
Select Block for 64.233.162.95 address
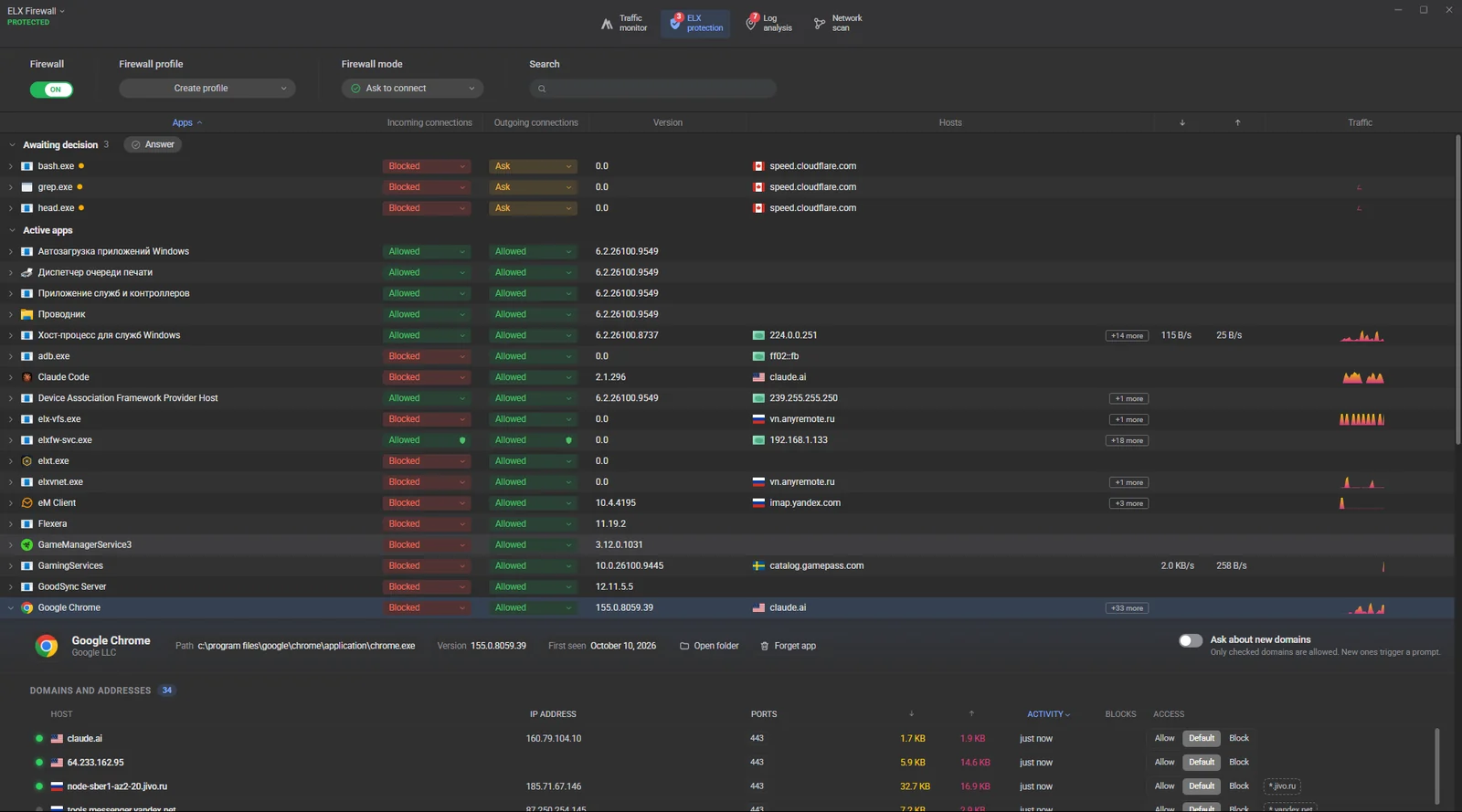point(1239,762)
